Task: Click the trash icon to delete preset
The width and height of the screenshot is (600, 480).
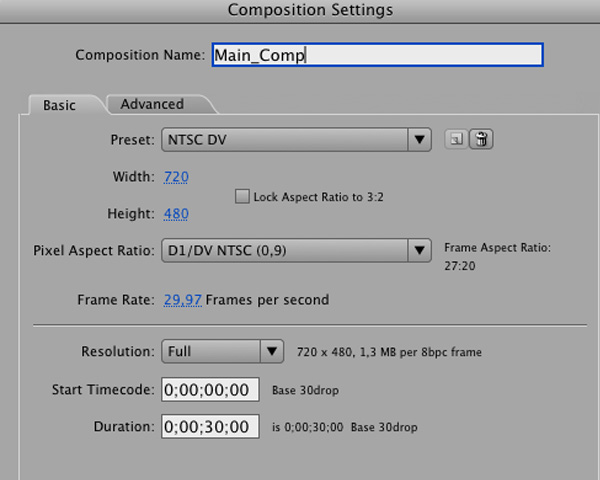Action: pos(481,140)
